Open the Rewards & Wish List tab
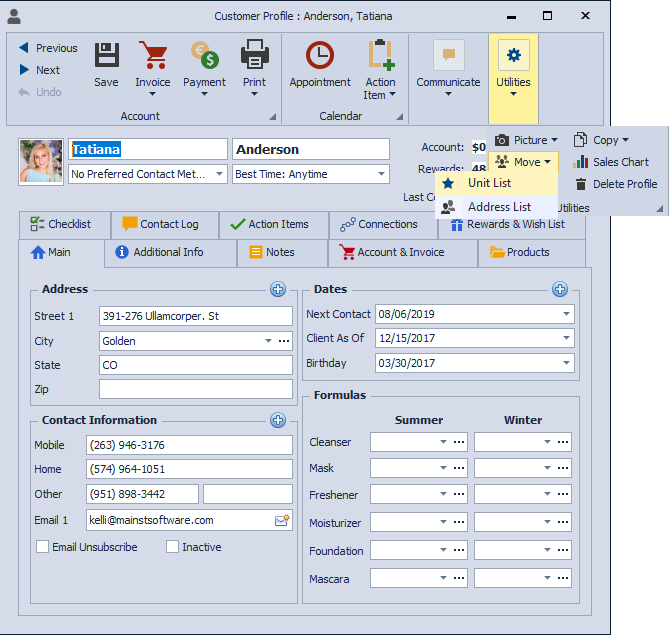Viewport: 669px width, 635px height. [x=512, y=224]
